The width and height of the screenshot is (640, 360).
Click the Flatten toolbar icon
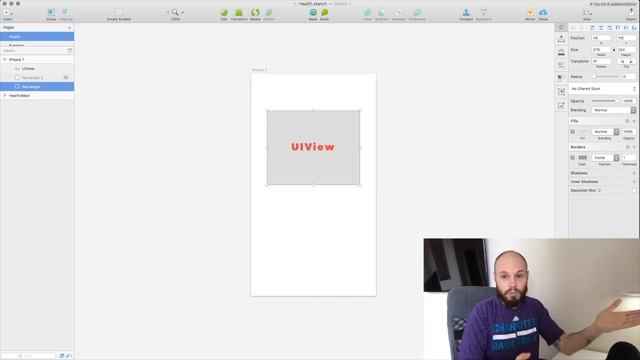[269, 12]
